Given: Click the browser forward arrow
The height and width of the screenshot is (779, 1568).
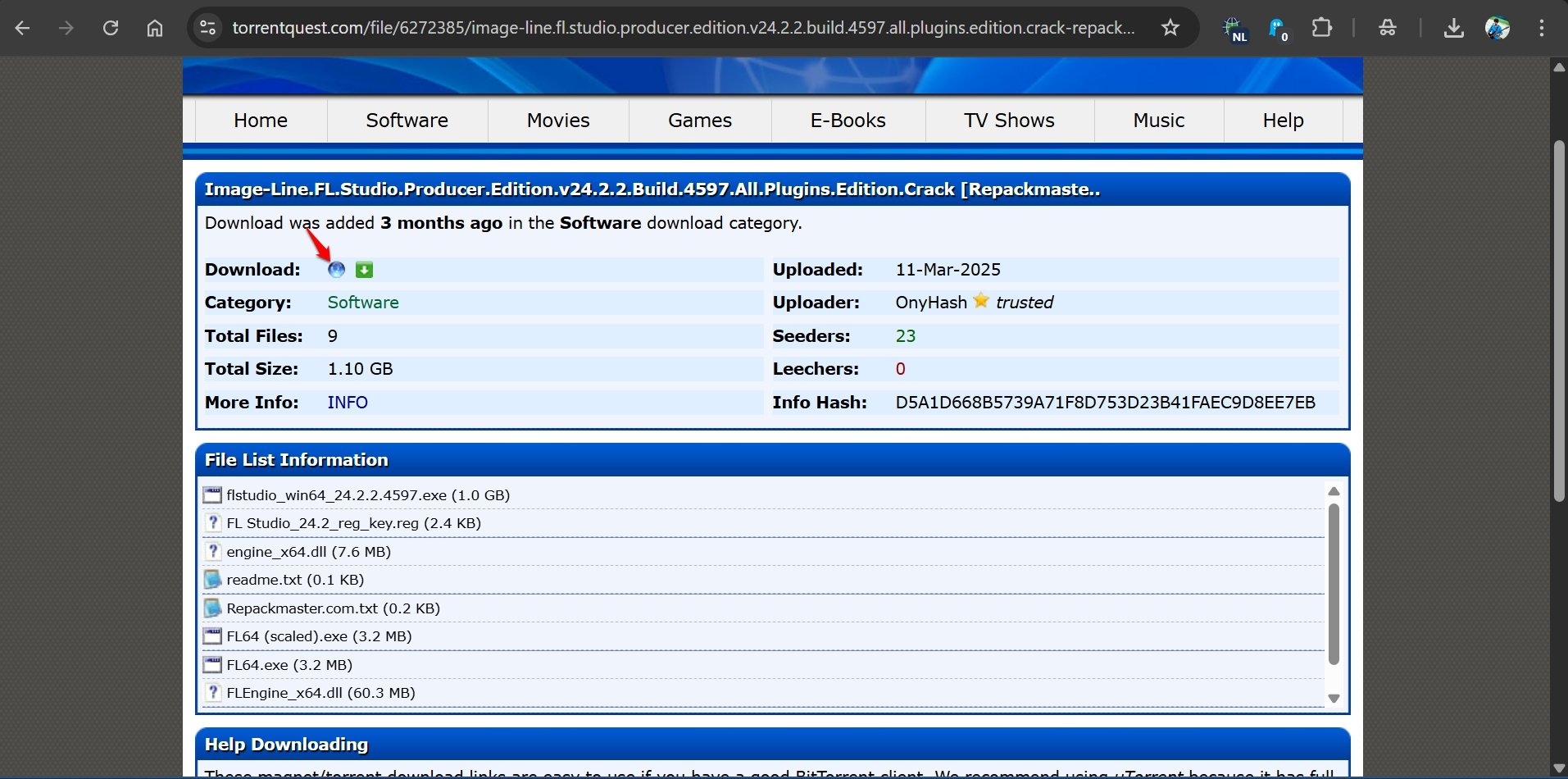Looking at the screenshot, I should (66, 28).
